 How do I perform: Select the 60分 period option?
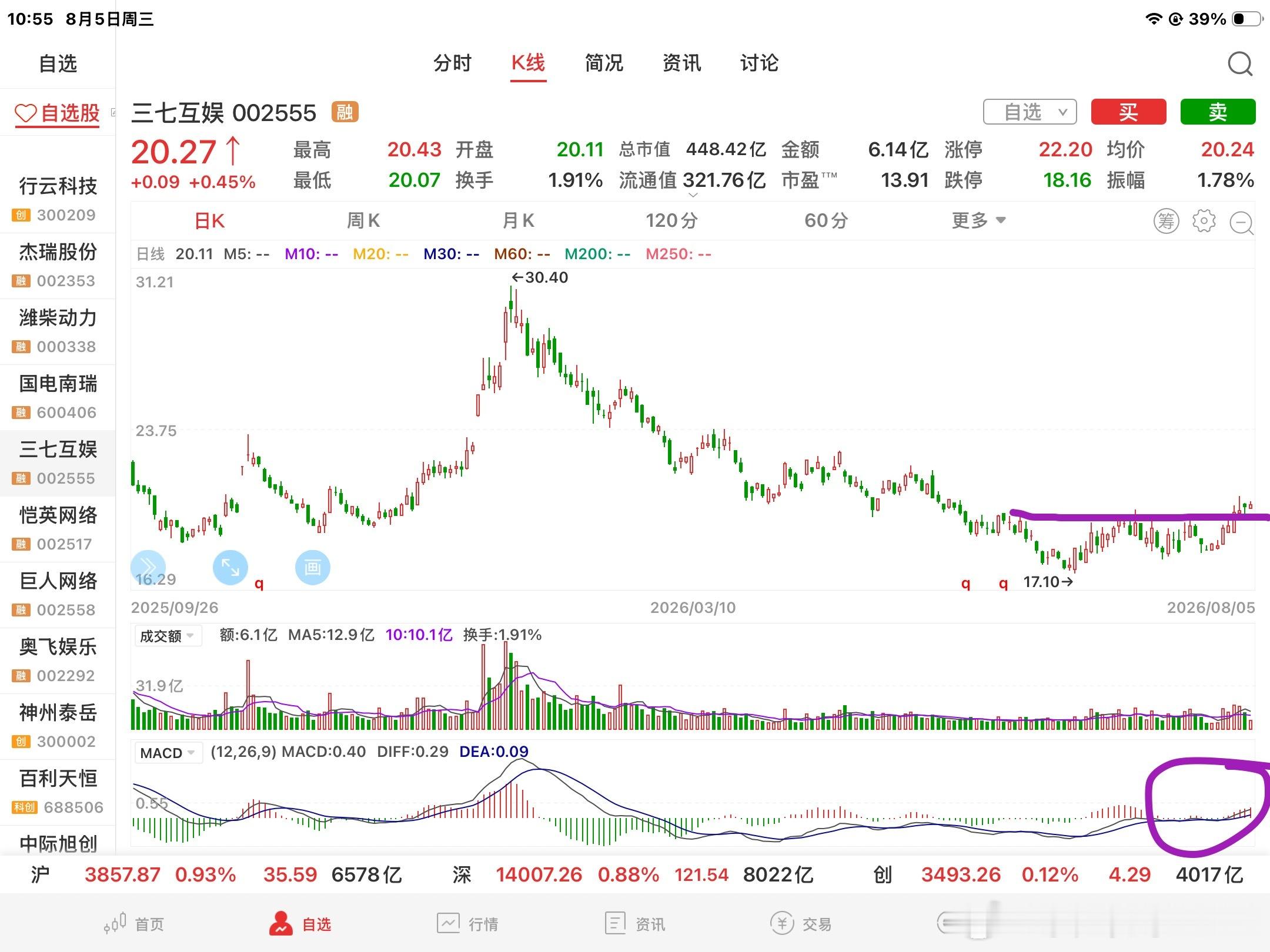pyautogui.click(x=827, y=221)
